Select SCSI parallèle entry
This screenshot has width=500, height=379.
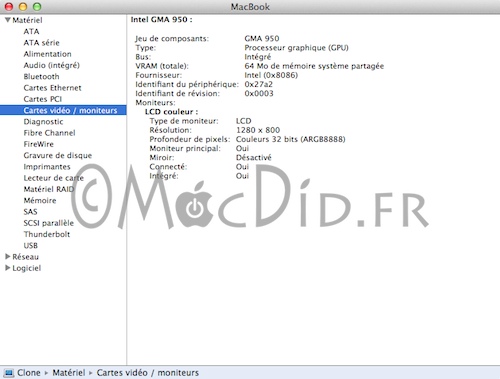[x=48, y=223]
